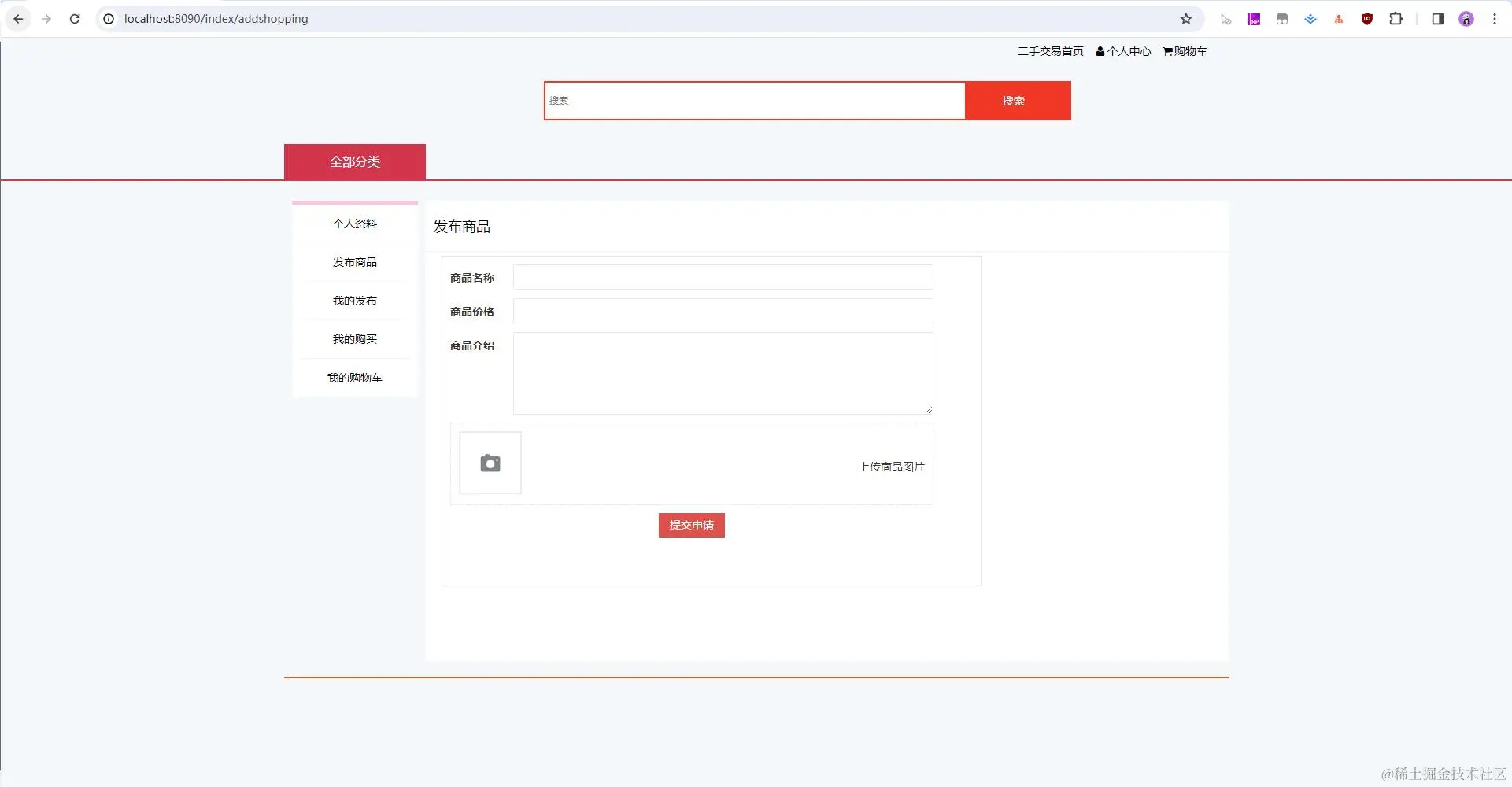Bookmark this page with the star icon
Viewport: 1512px width, 787px height.
pos(1186,19)
